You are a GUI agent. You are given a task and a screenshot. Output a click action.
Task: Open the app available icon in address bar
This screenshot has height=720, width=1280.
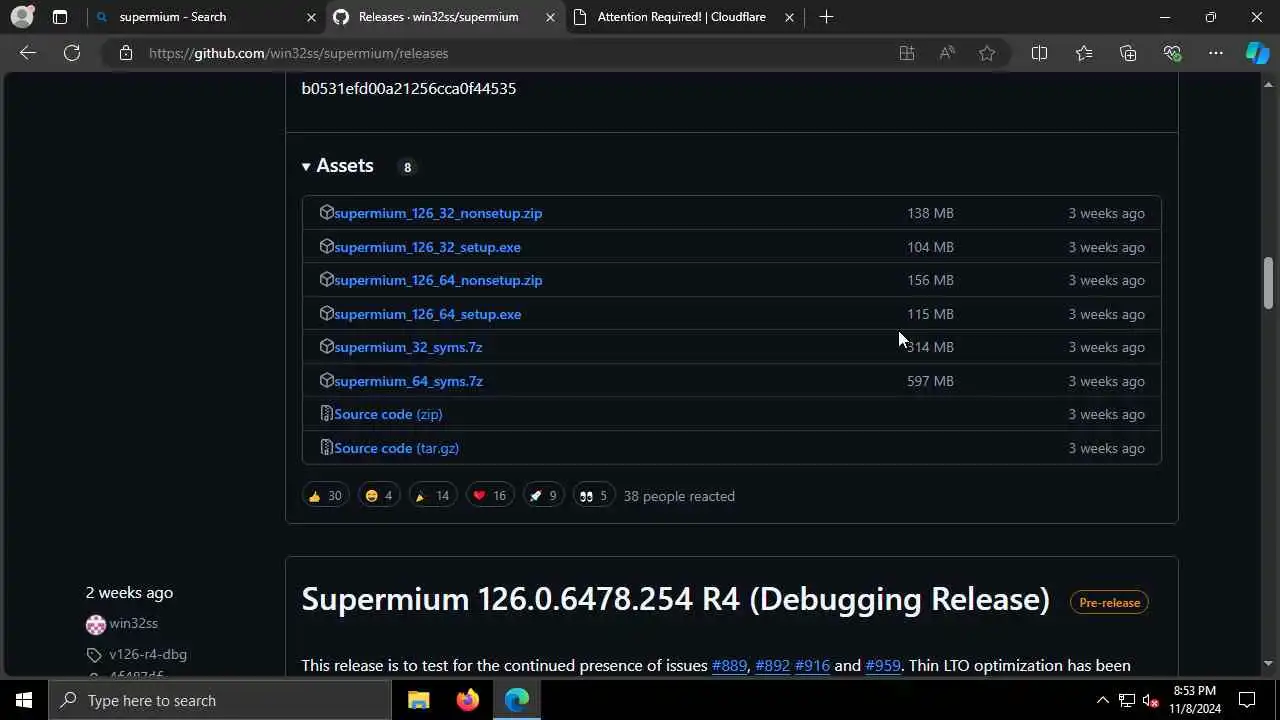pos(907,53)
